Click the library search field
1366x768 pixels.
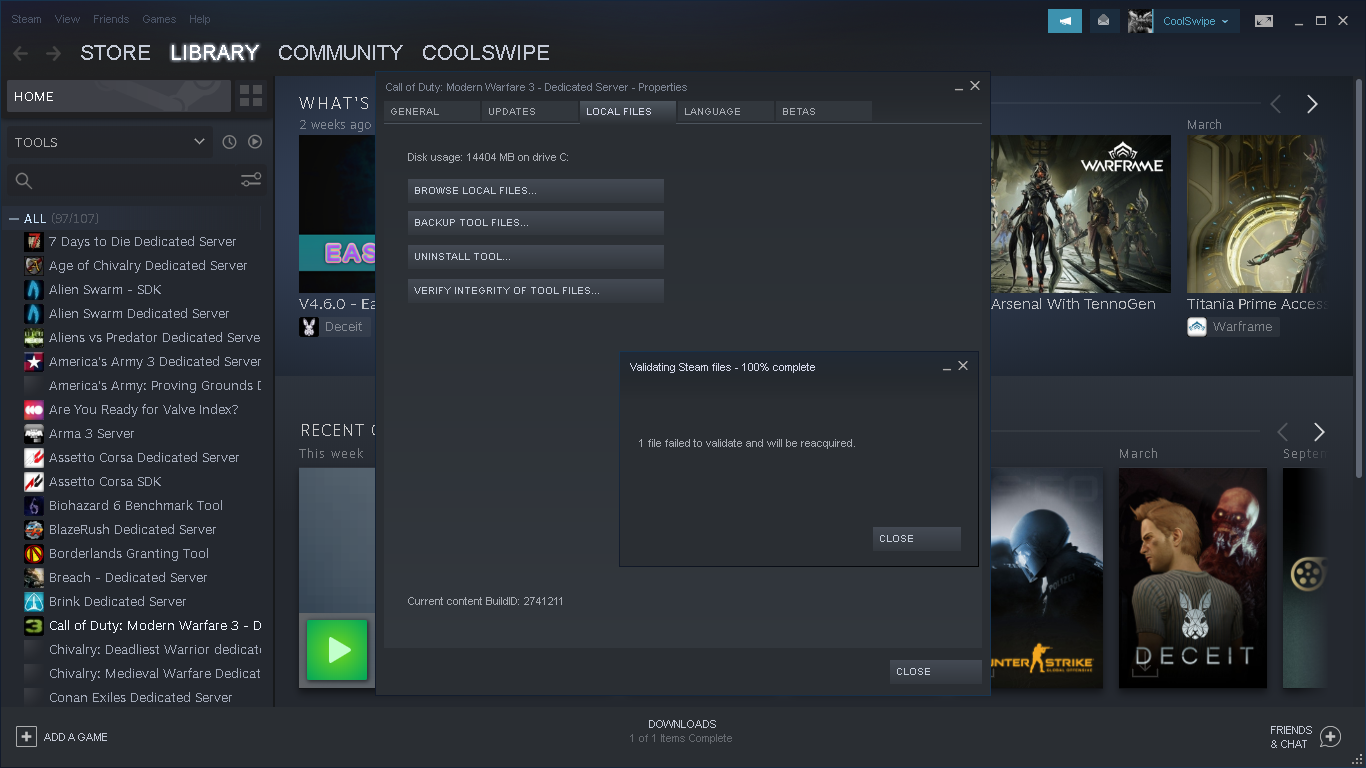click(135, 181)
